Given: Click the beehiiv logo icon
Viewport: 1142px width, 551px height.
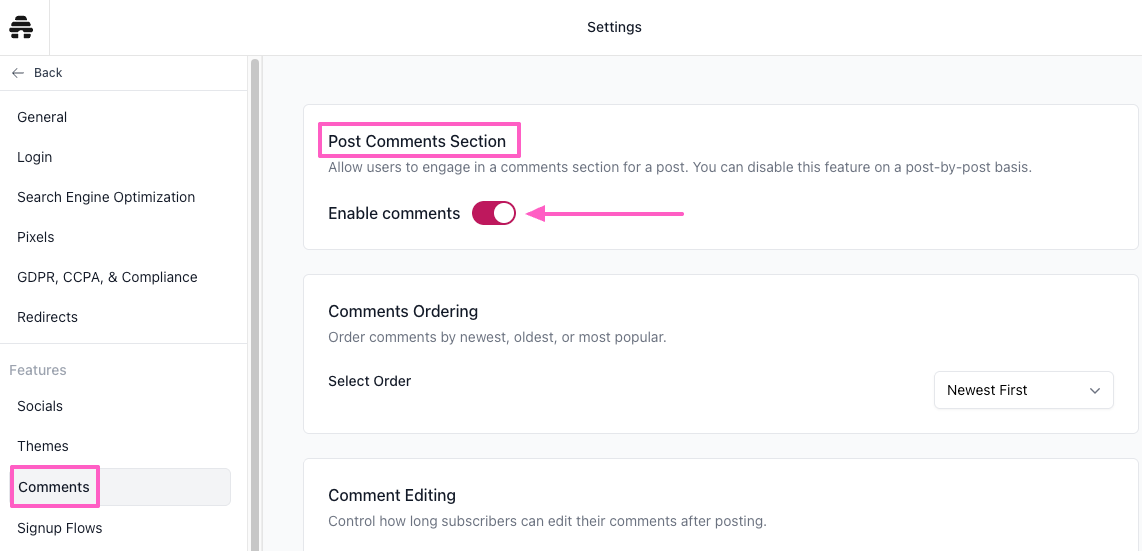Looking at the screenshot, I should point(21,27).
